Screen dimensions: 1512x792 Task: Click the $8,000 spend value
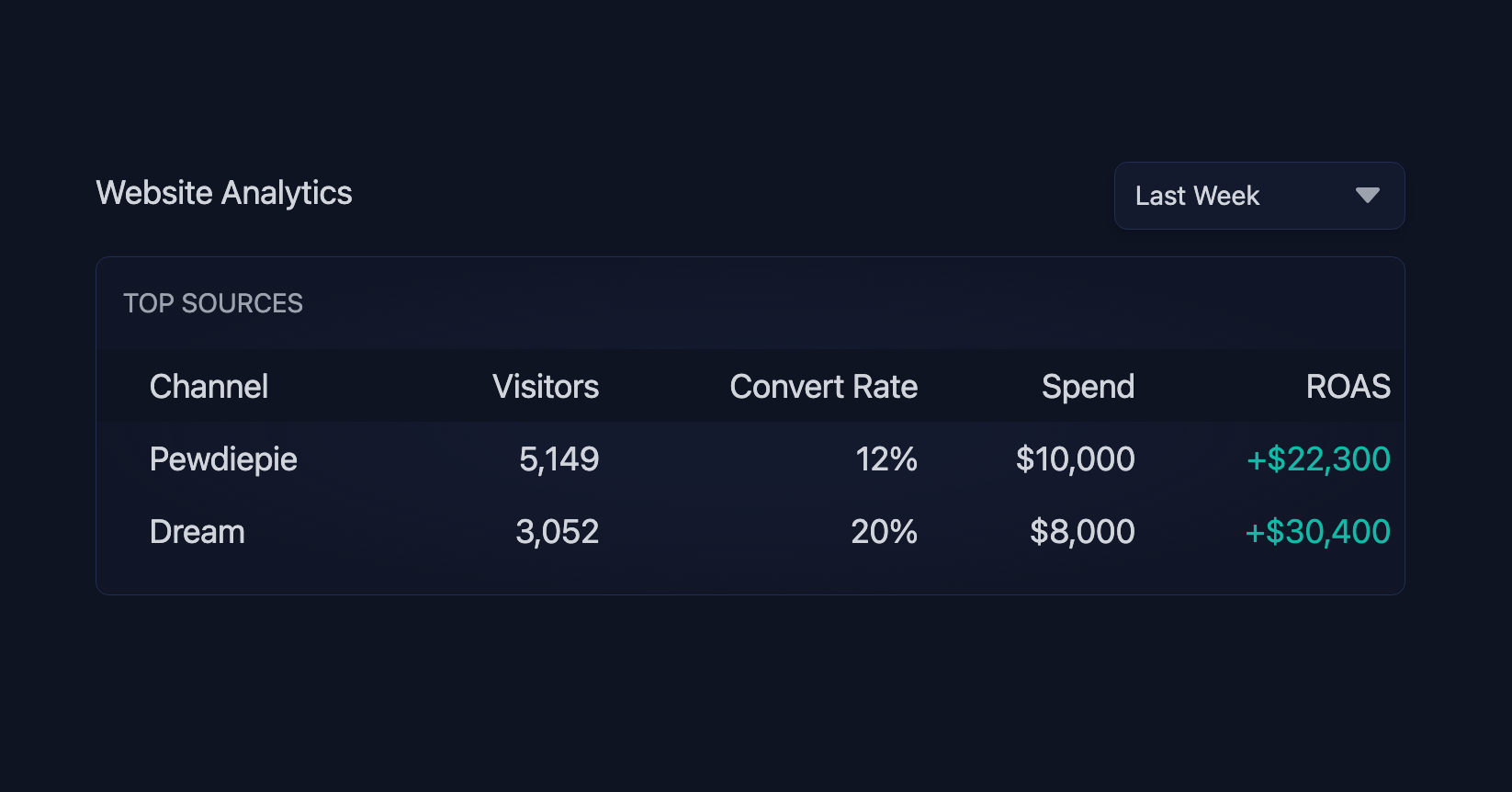pos(1082,532)
